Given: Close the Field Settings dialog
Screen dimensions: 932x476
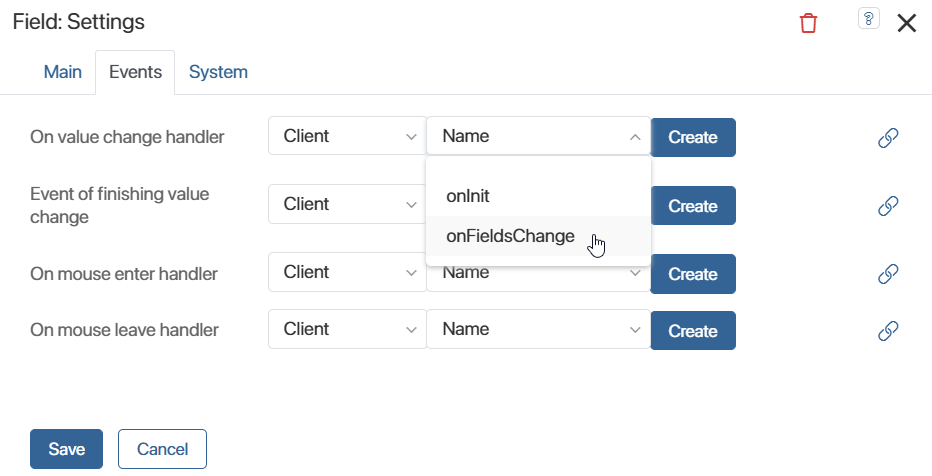Looking at the screenshot, I should tap(907, 23).
